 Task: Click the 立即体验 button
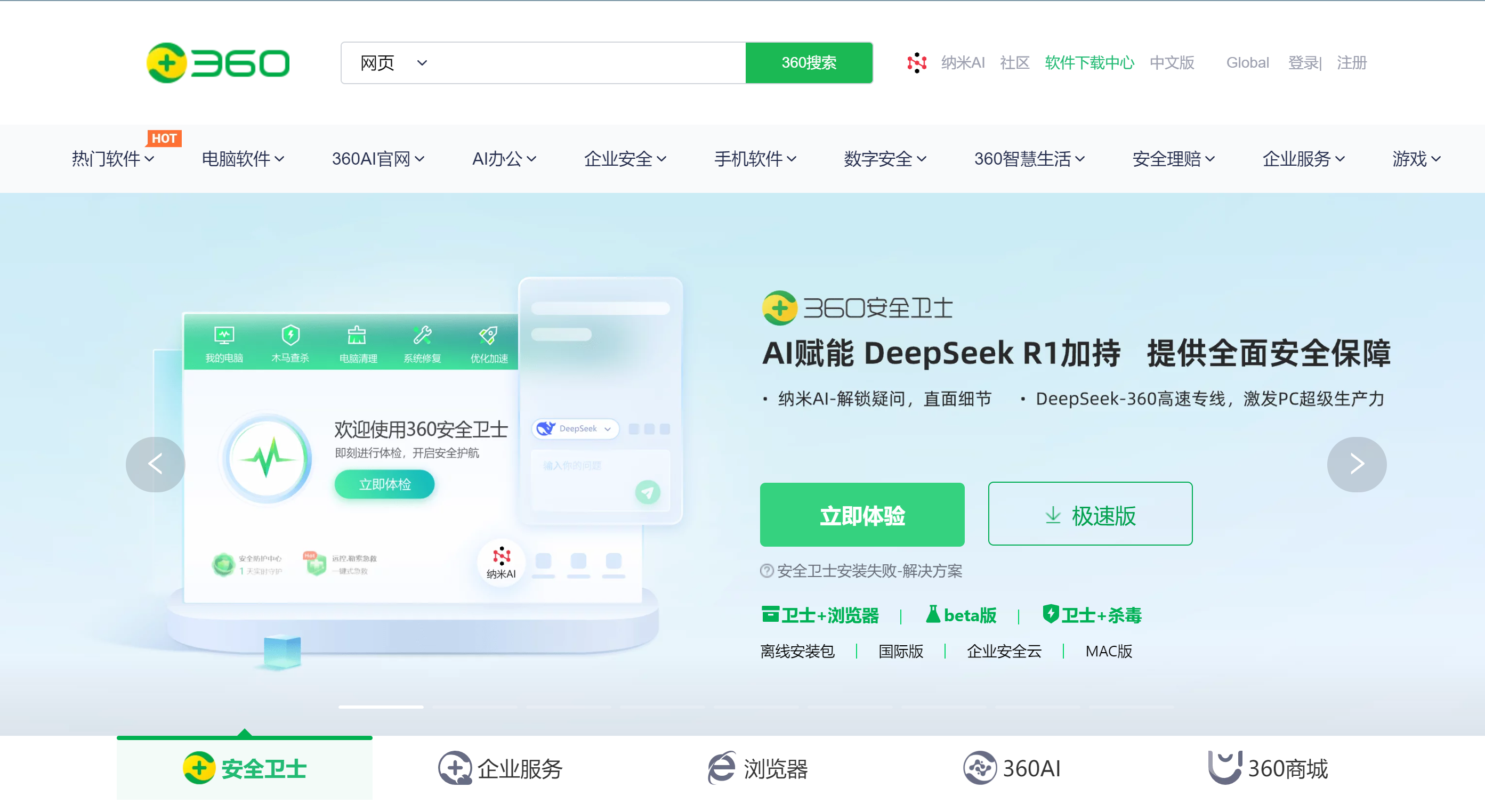862,515
